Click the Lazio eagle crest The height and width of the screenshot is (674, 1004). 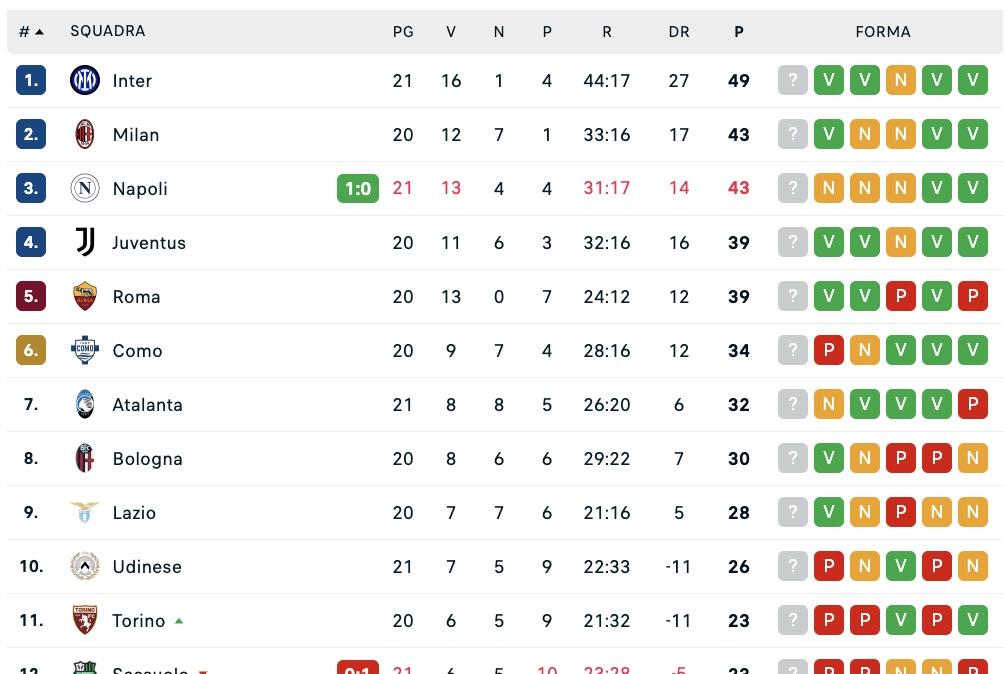pyautogui.click(x=85, y=513)
